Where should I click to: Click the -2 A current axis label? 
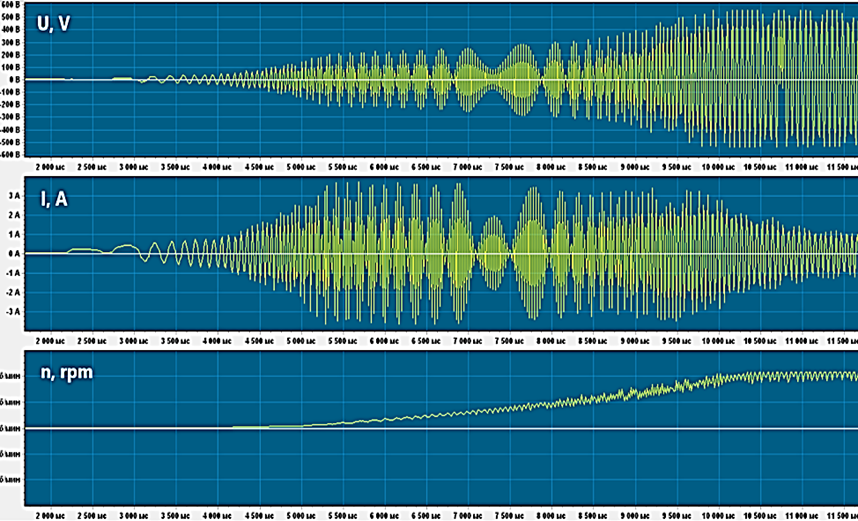point(13,292)
